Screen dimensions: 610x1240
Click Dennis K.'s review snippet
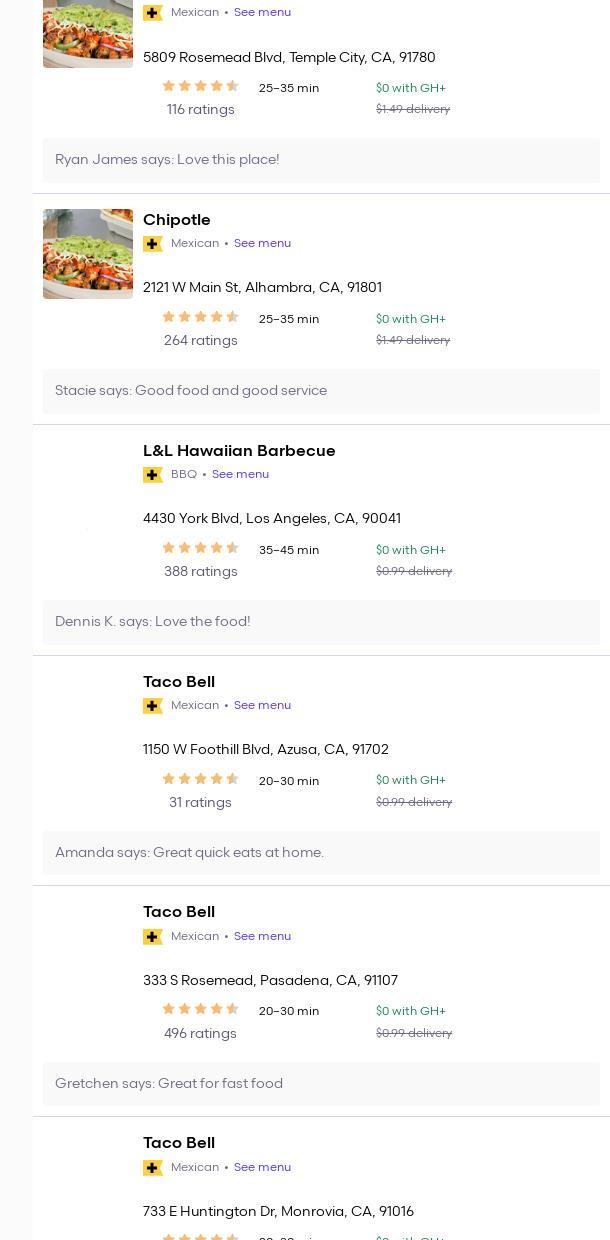153,622
